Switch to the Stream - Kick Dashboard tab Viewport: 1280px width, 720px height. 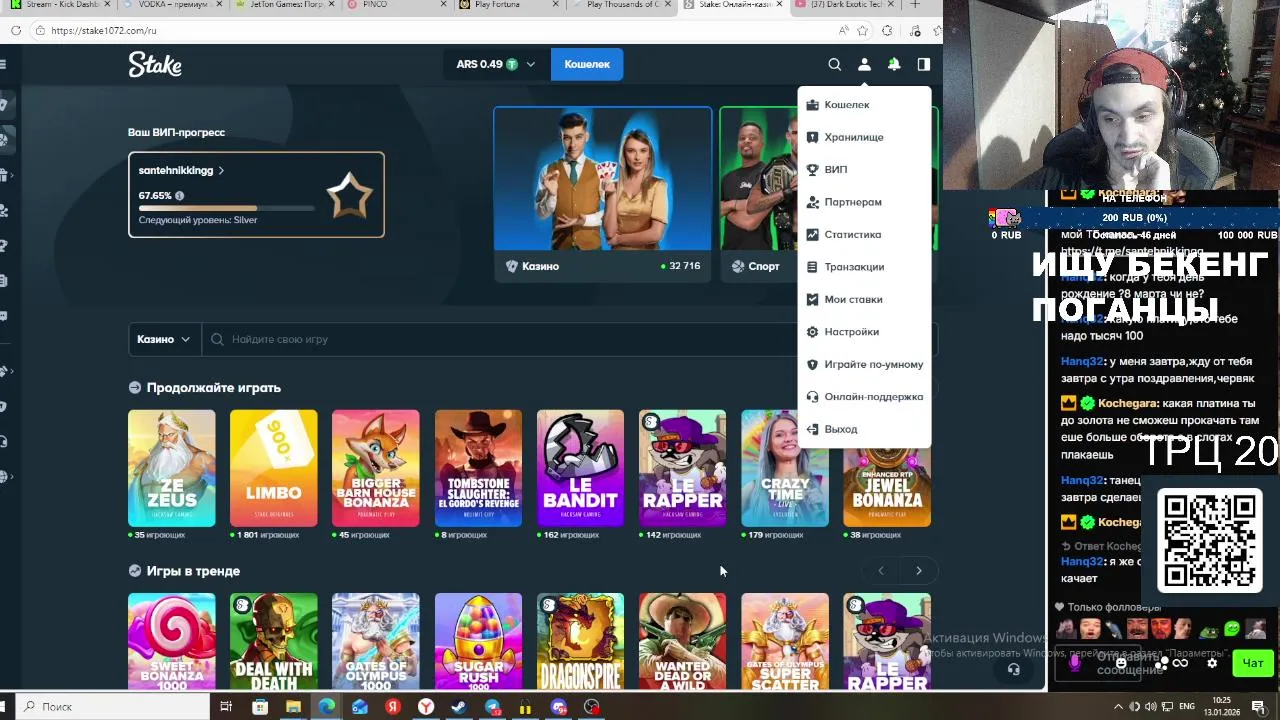coord(60,5)
